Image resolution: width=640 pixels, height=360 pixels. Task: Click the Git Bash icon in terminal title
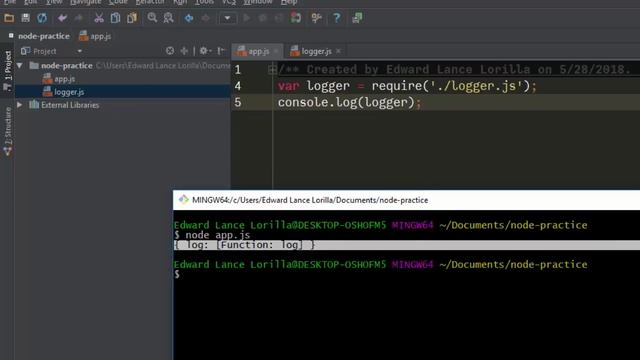(x=183, y=200)
